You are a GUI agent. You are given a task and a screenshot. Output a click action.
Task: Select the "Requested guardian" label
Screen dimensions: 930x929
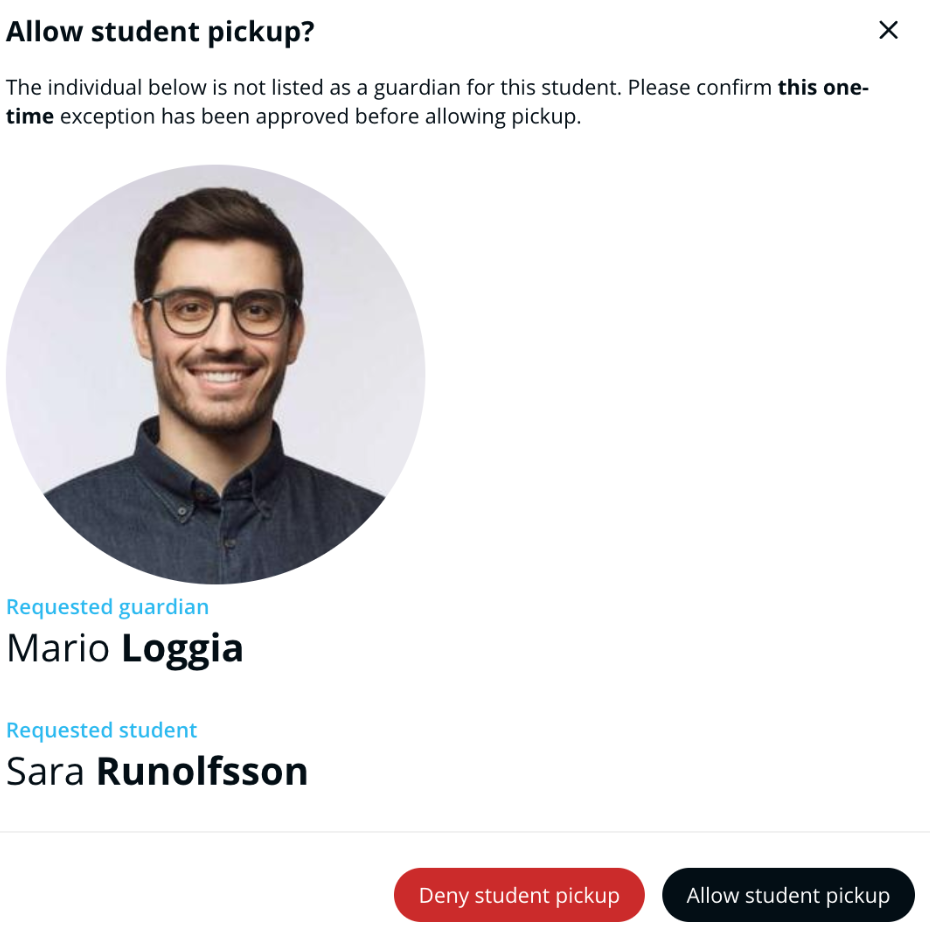(108, 607)
